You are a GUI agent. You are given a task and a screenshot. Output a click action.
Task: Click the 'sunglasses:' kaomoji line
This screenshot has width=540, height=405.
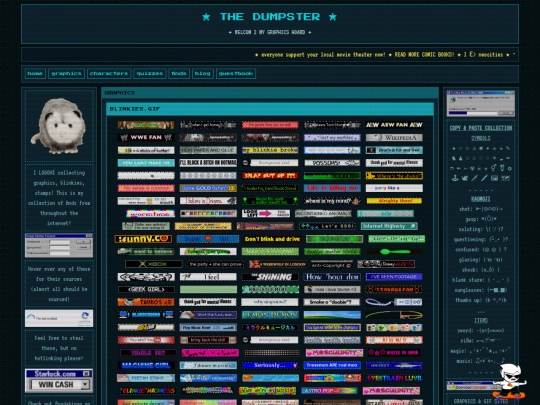pyautogui.click(x=481, y=290)
